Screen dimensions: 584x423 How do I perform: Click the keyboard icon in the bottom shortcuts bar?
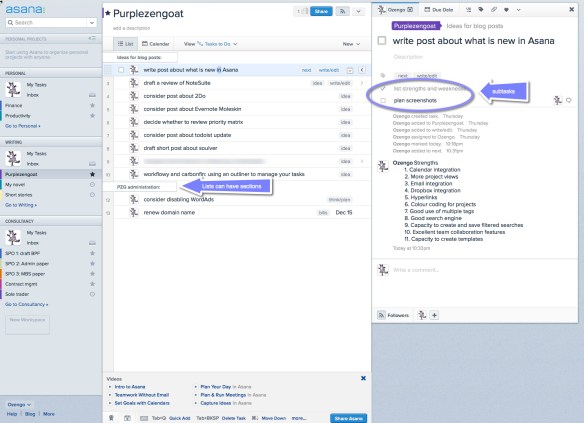click(x=144, y=418)
